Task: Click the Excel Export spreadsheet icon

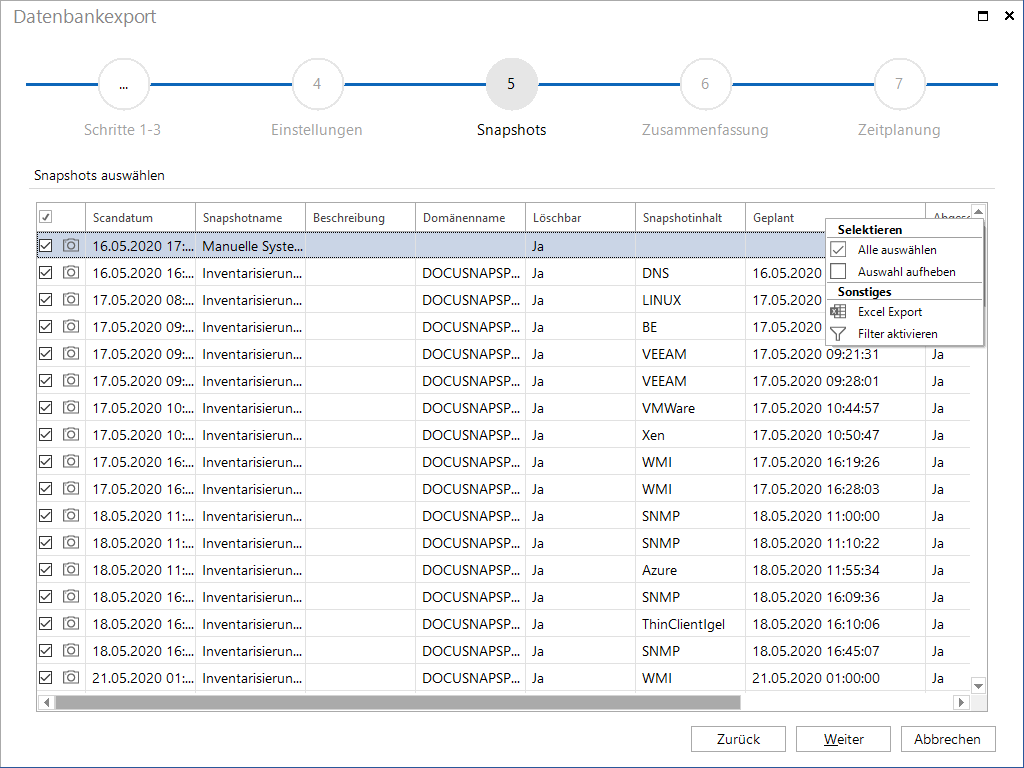Action: 838,312
